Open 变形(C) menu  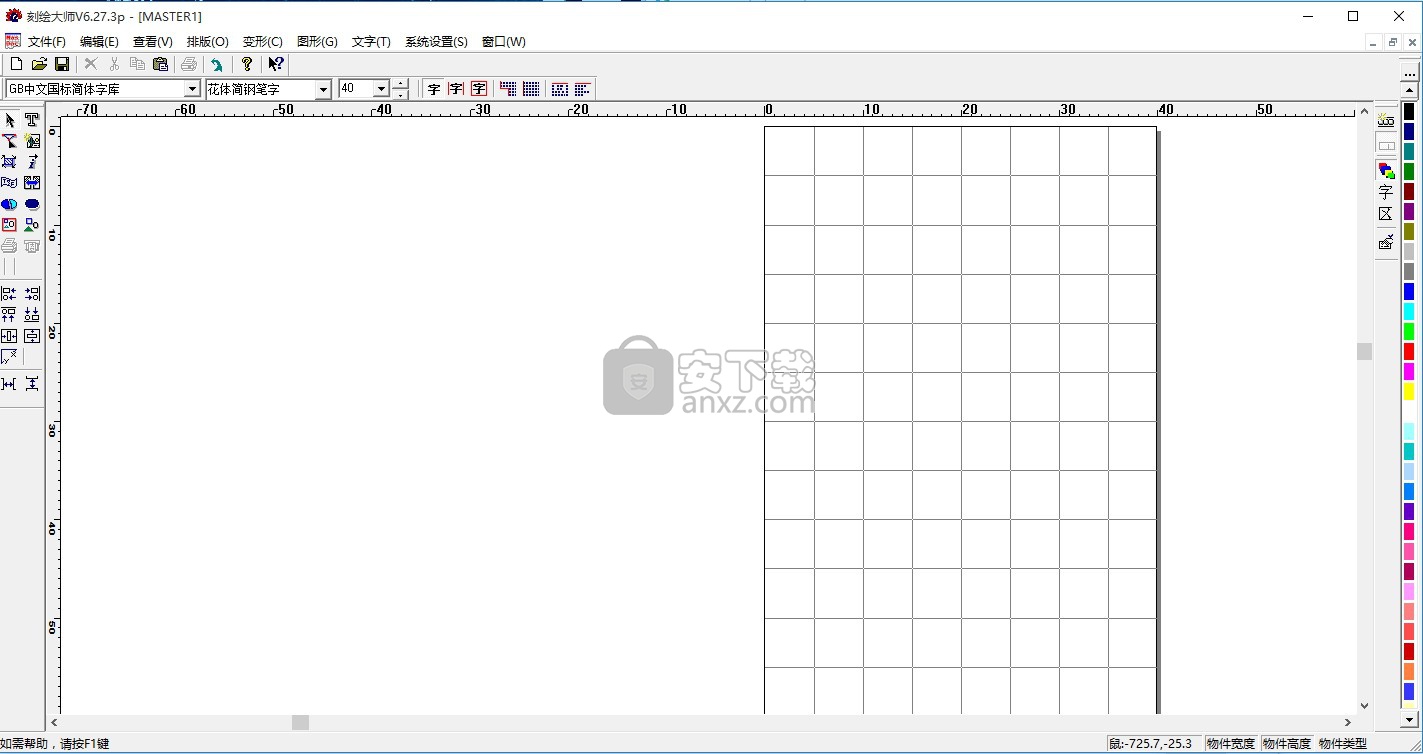point(263,42)
